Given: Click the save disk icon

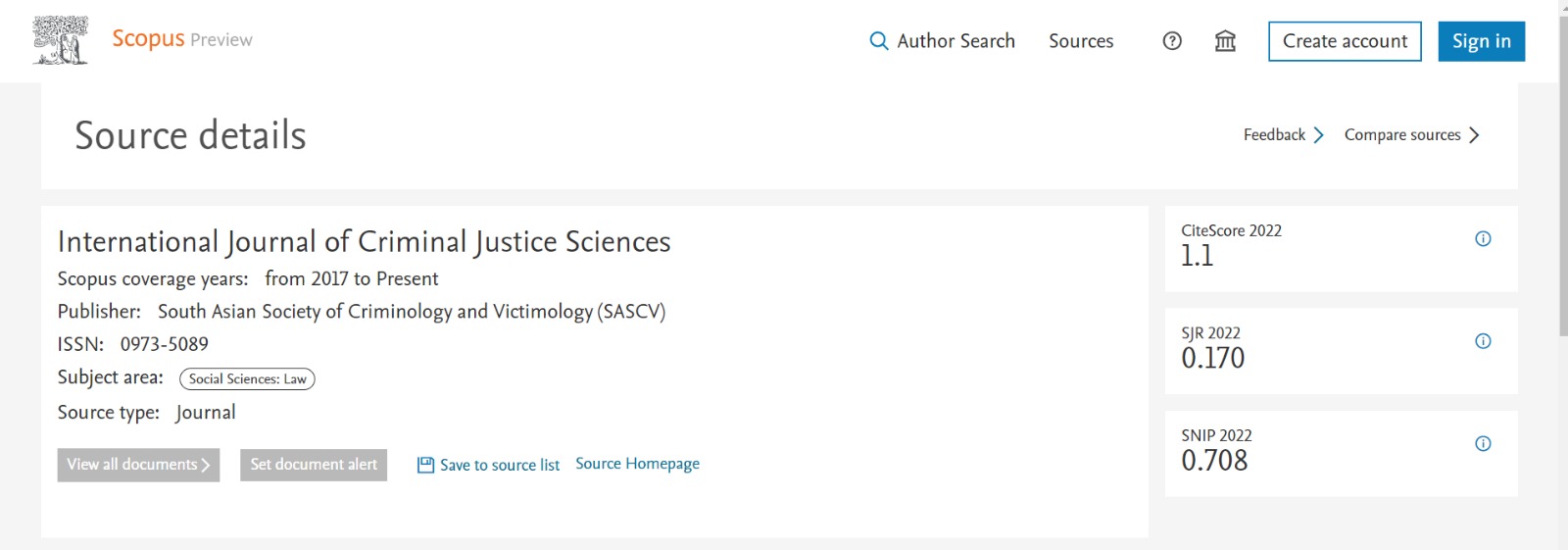Looking at the screenshot, I should pos(425,465).
